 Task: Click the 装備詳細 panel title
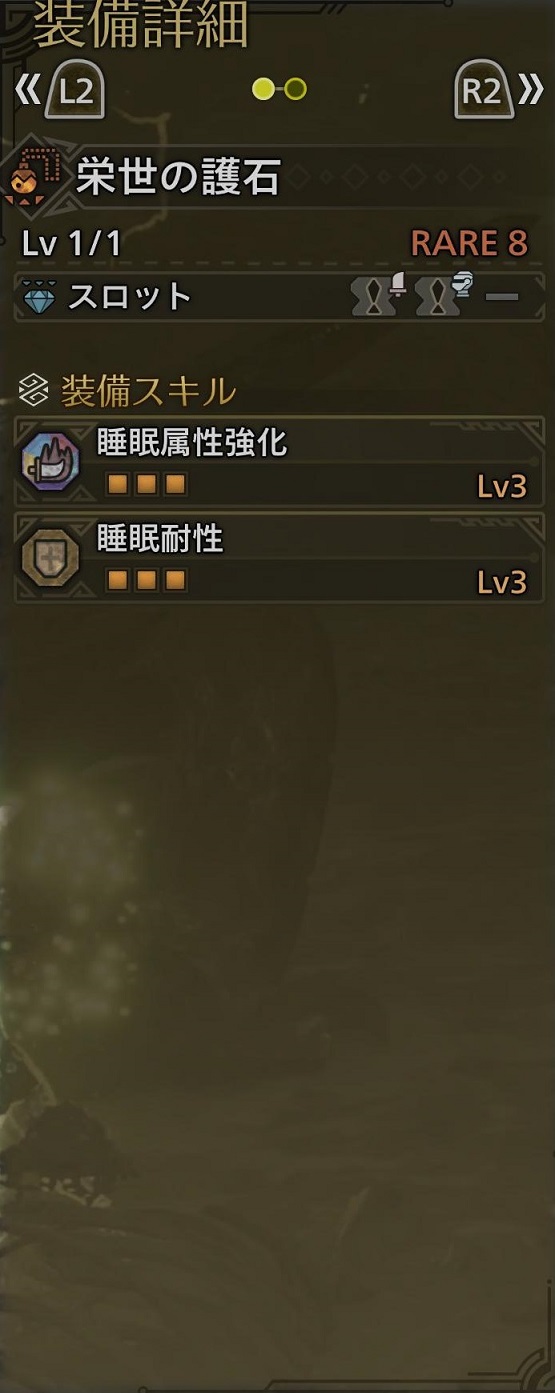tap(141, 25)
